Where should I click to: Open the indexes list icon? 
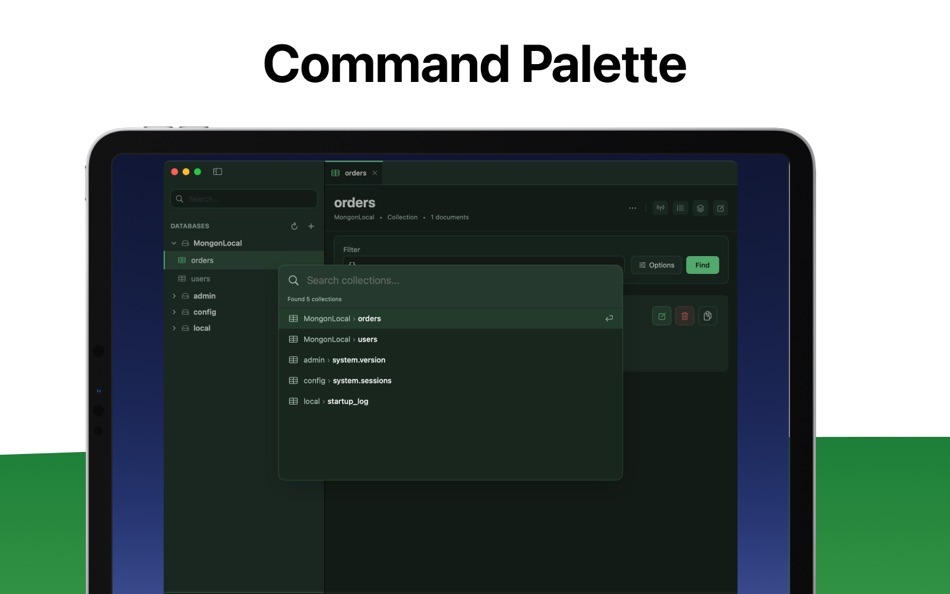point(682,208)
